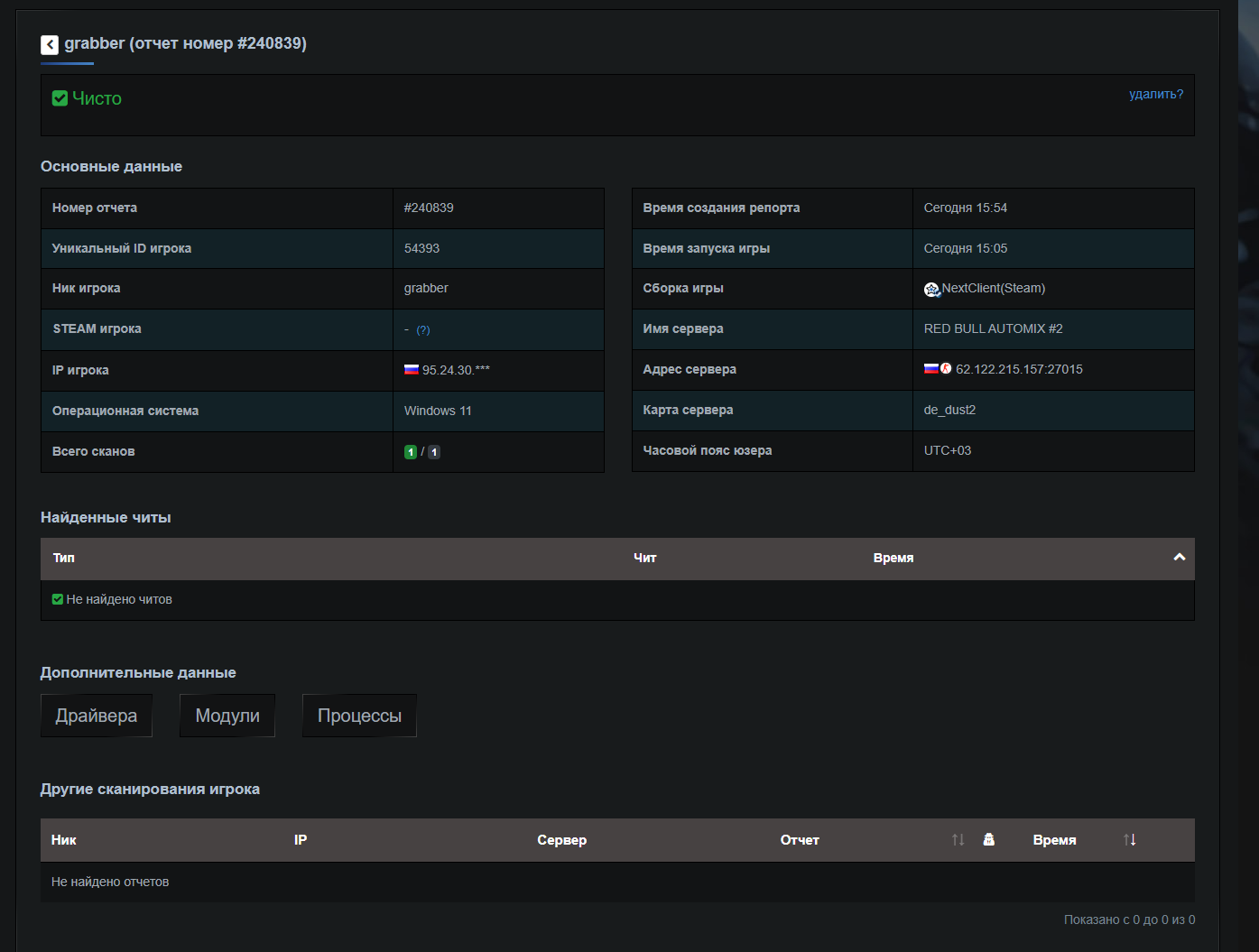Image resolution: width=1259 pixels, height=952 pixels.
Task: Click the Тип column header
Action: [x=63, y=558]
